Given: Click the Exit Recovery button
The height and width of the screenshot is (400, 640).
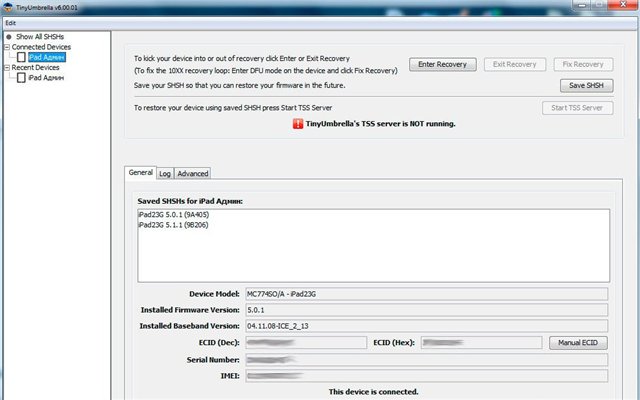Looking at the screenshot, I should point(515,64).
